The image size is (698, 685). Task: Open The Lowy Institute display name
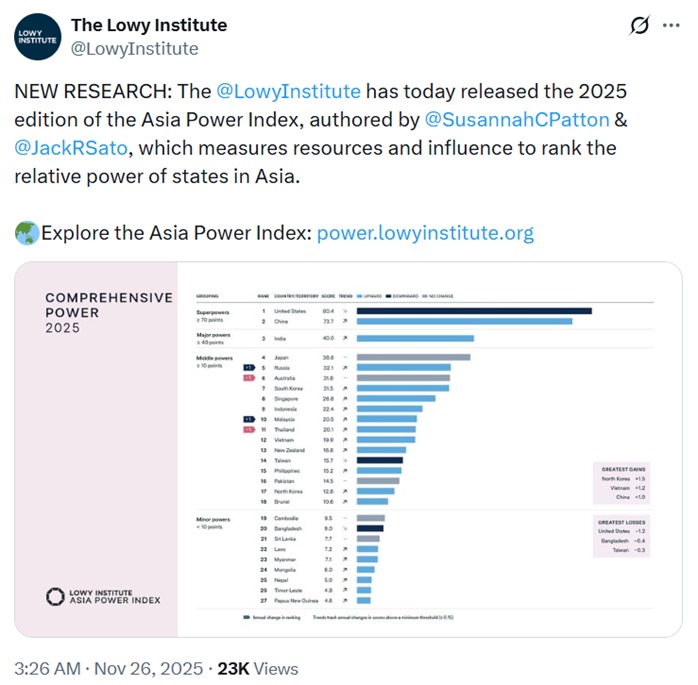pyautogui.click(x=149, y=25)
